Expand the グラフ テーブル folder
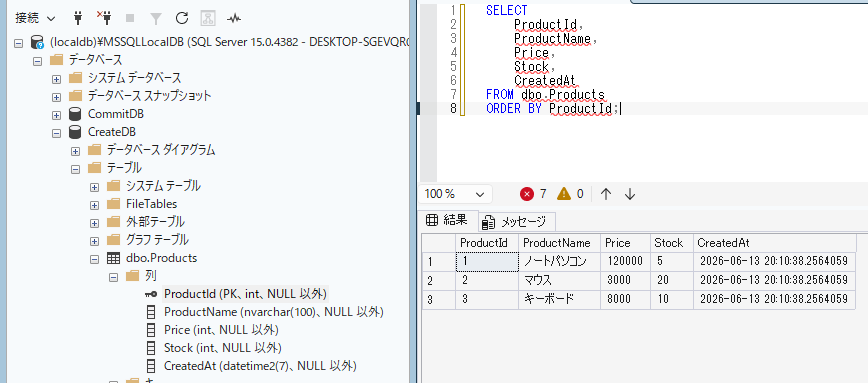This screenshot has height=383, width=868. pyautogui.click(x=94, y=241)
